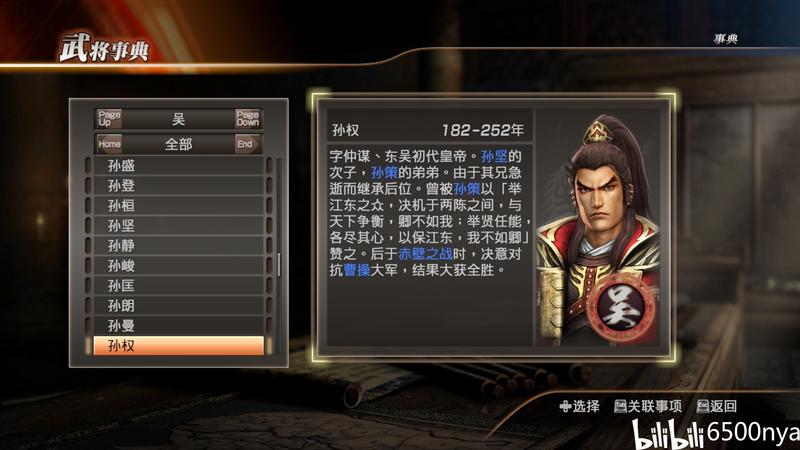Open the blue 曹操 link

click(357, 270)
